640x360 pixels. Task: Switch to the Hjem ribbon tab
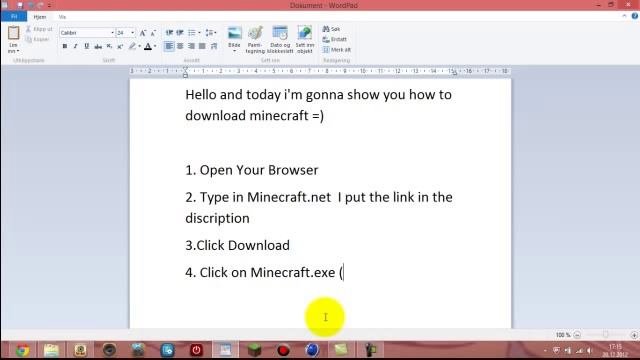[x=40, y=17]
